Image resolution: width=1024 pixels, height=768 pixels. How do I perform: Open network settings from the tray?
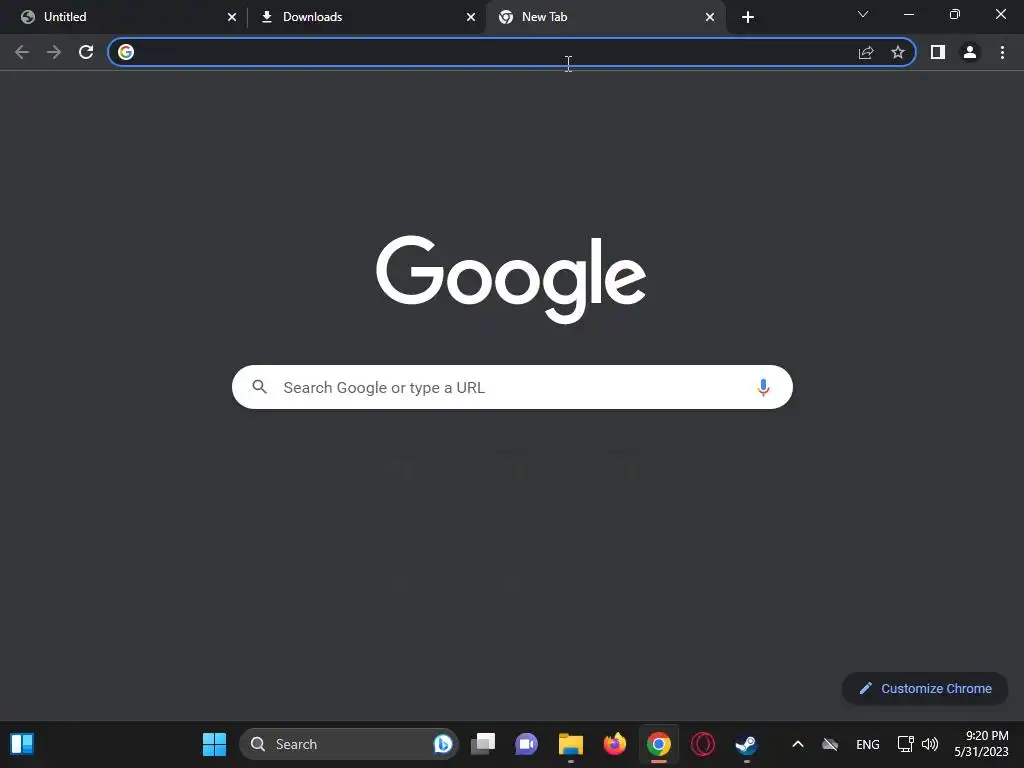tap(905, 744)
